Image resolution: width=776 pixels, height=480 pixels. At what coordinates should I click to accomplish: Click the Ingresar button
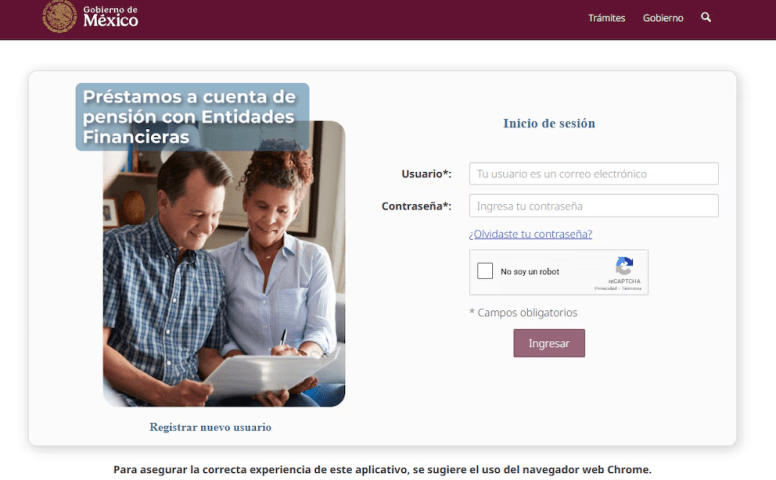(x=549, y=343)
